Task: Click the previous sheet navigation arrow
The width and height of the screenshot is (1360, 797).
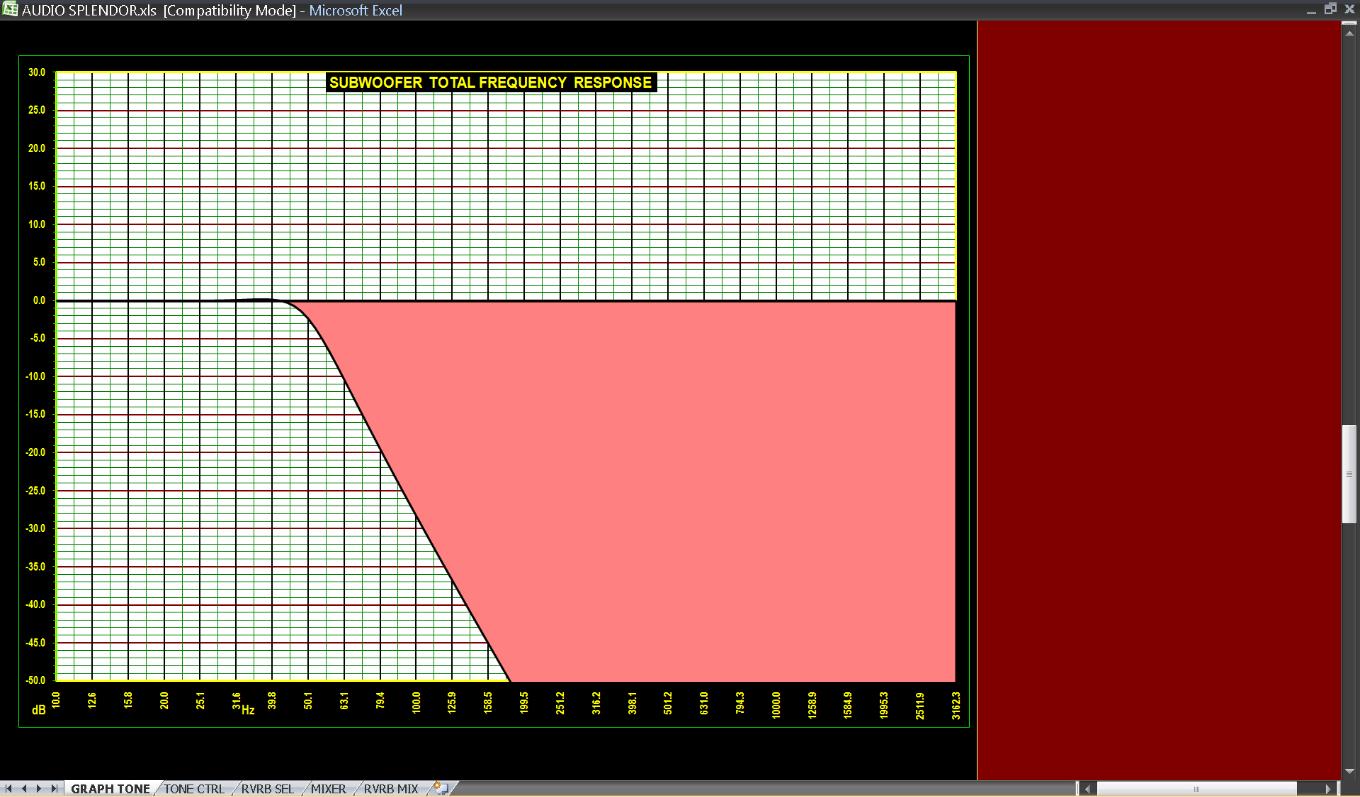Action: [26, 789]
